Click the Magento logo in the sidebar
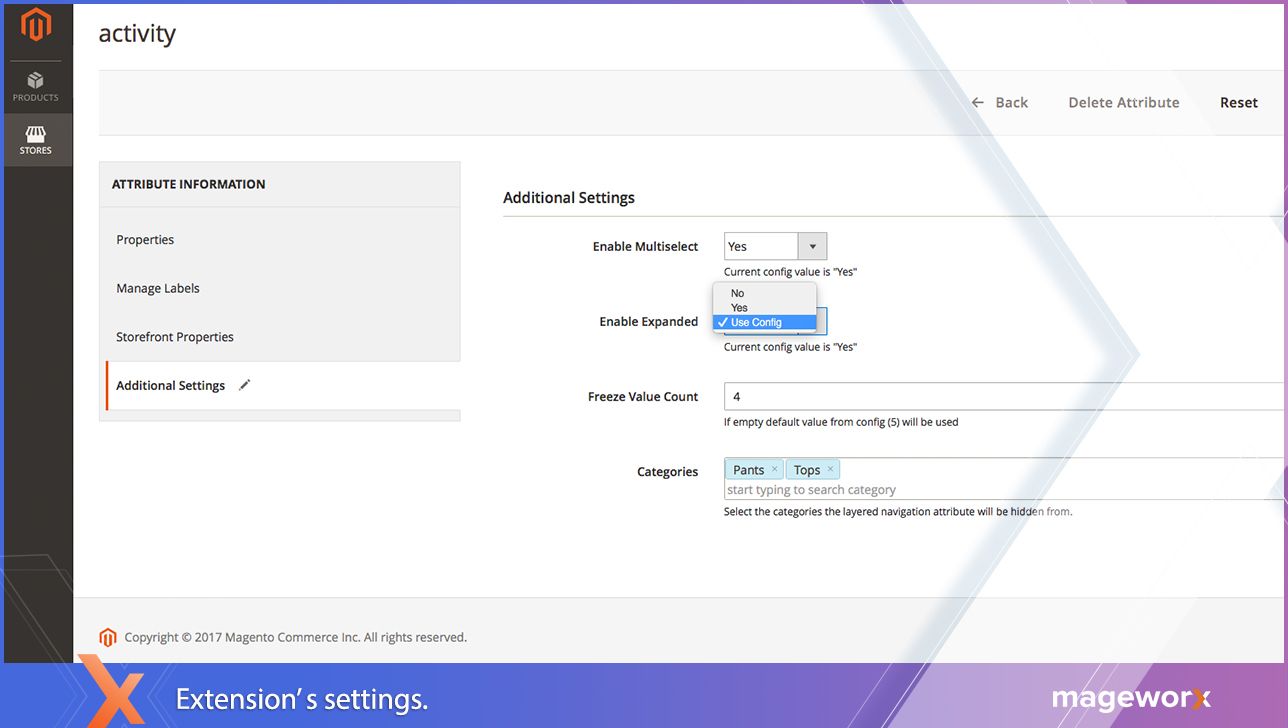Viewport: 1288px width, 728px height. (36, 25)
